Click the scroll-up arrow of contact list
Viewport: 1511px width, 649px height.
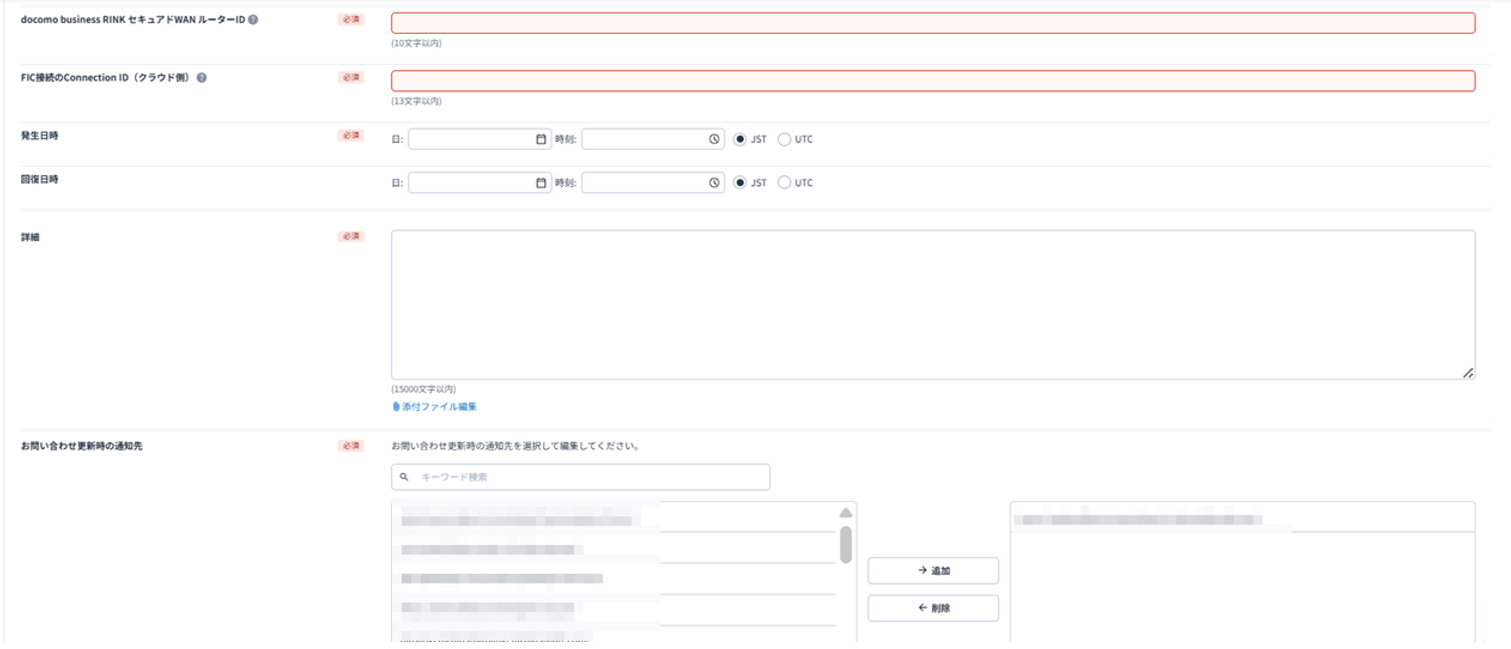pos(846,512)
